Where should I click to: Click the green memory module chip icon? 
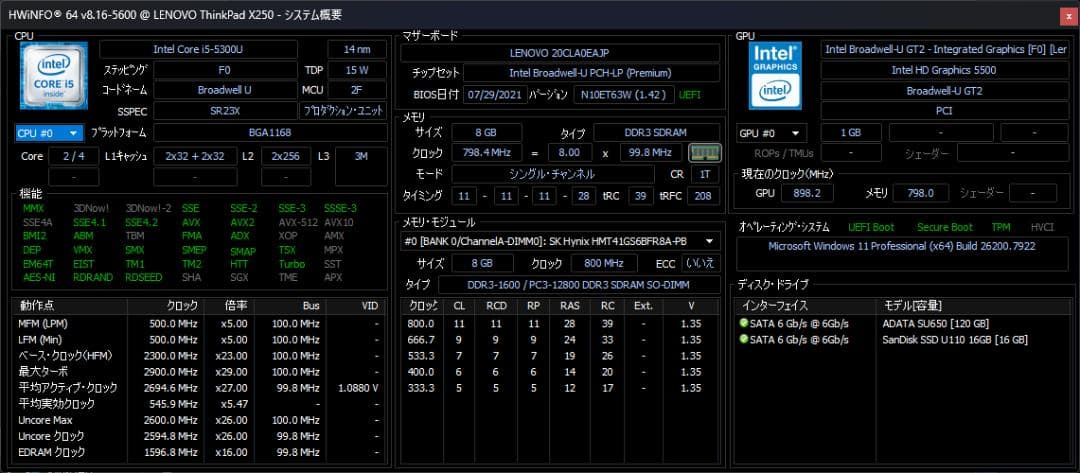coord(705,153)
